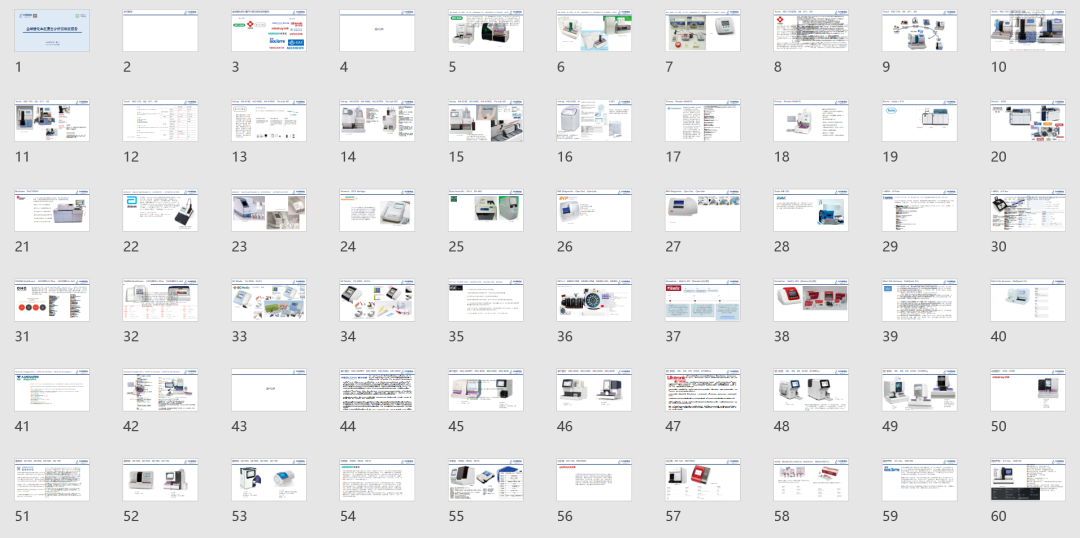
Task: Select slide 12 containing the table
Action: pyautogui.click(x=160, y=121)
